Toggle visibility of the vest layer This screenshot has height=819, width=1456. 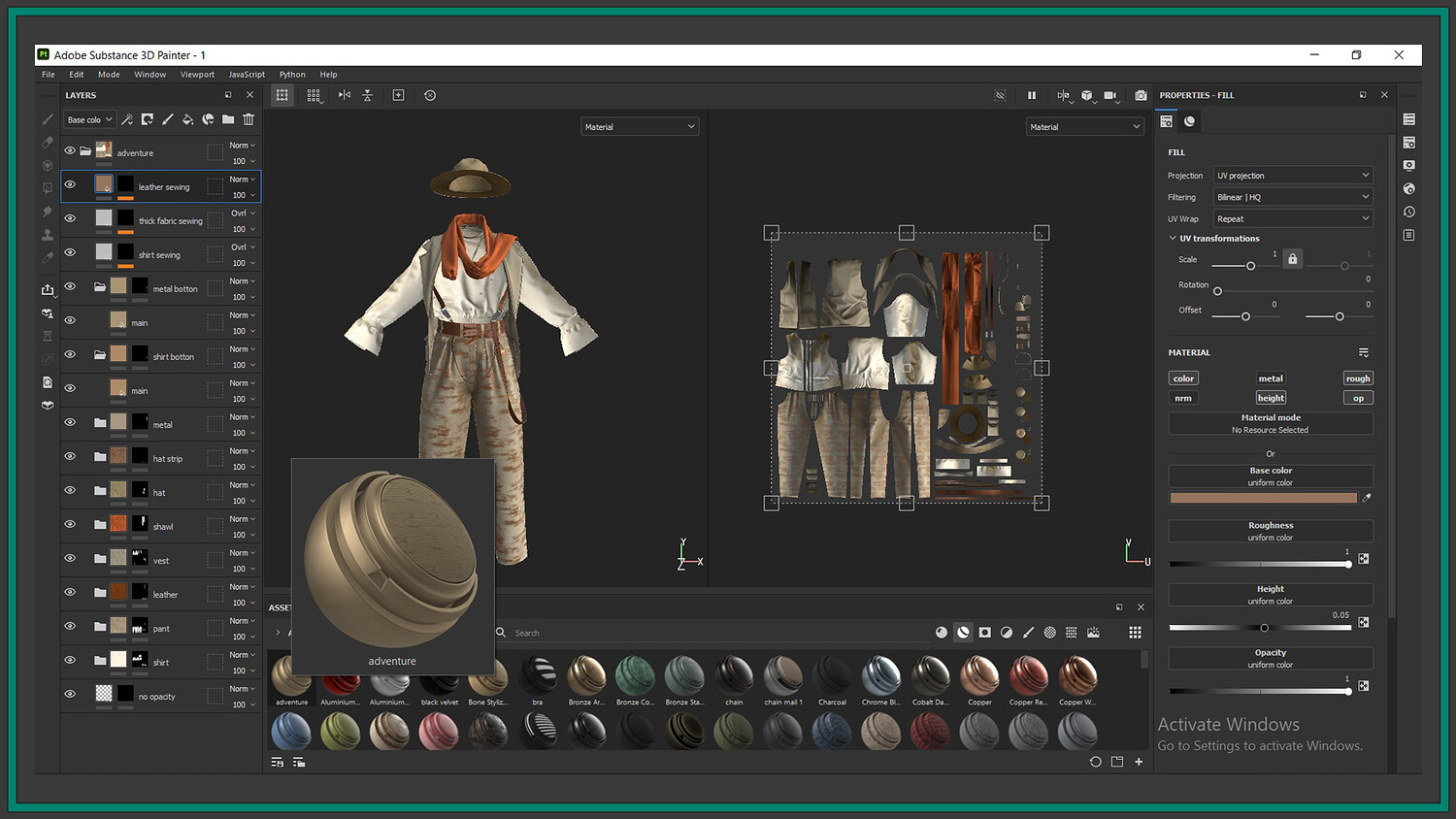(70, 558)
